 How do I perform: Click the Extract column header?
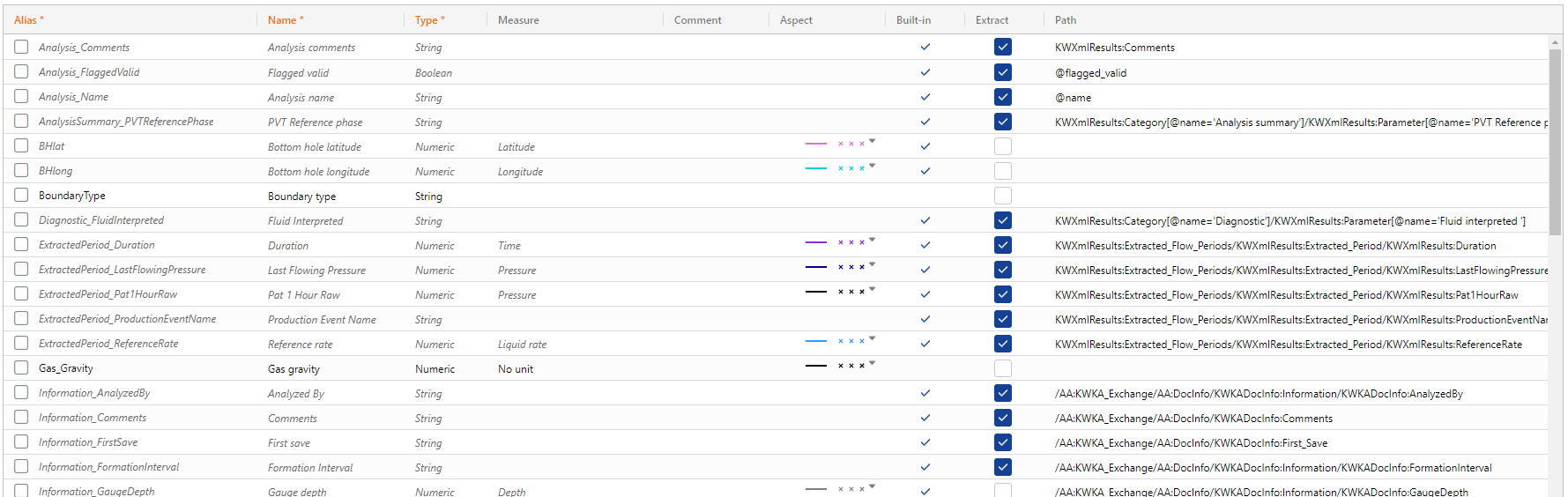pos(992,19)
